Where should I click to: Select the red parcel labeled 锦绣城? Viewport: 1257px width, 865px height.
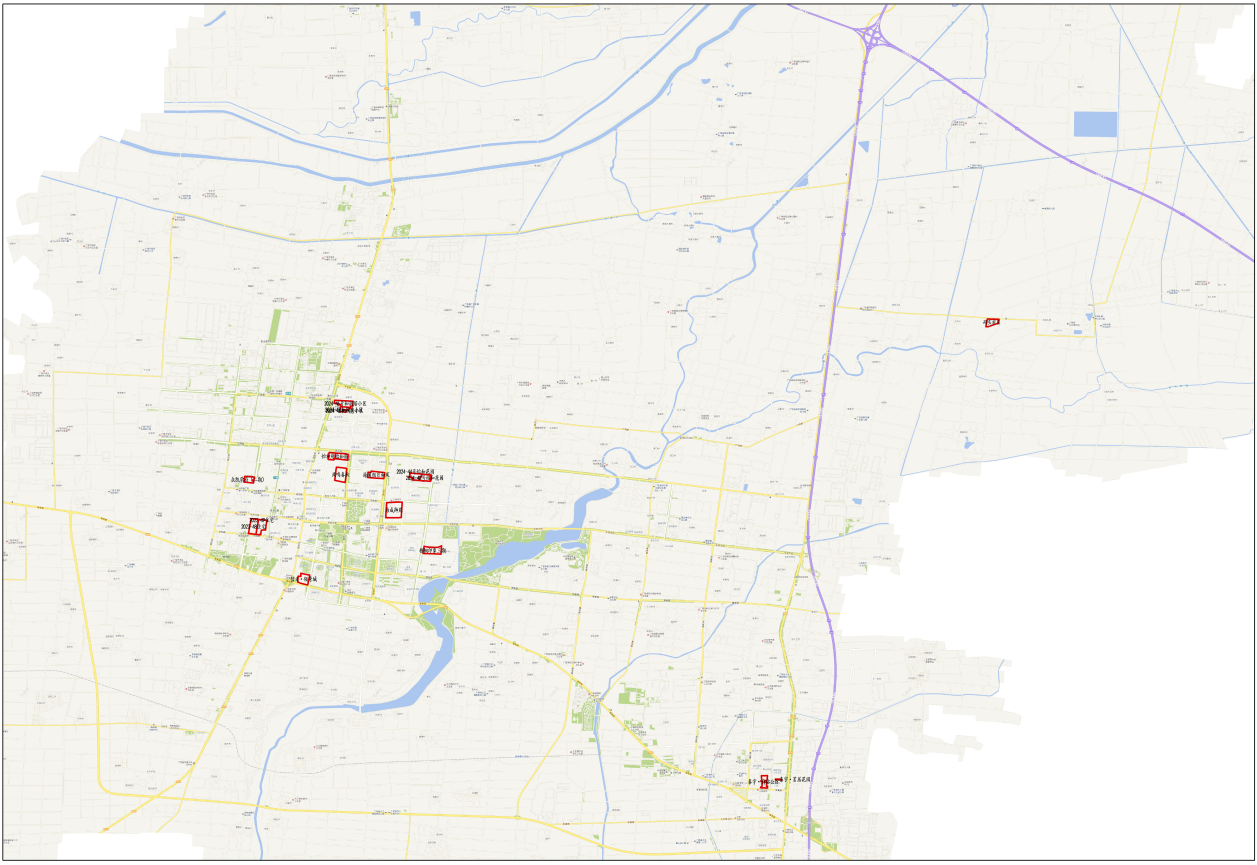tap(303, 579)
